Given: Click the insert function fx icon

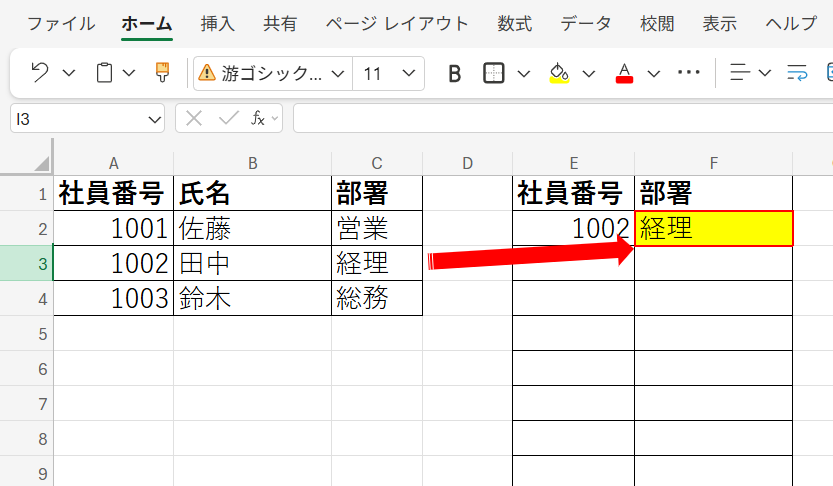Looking at the screenshot, I should tap(258, 119).
